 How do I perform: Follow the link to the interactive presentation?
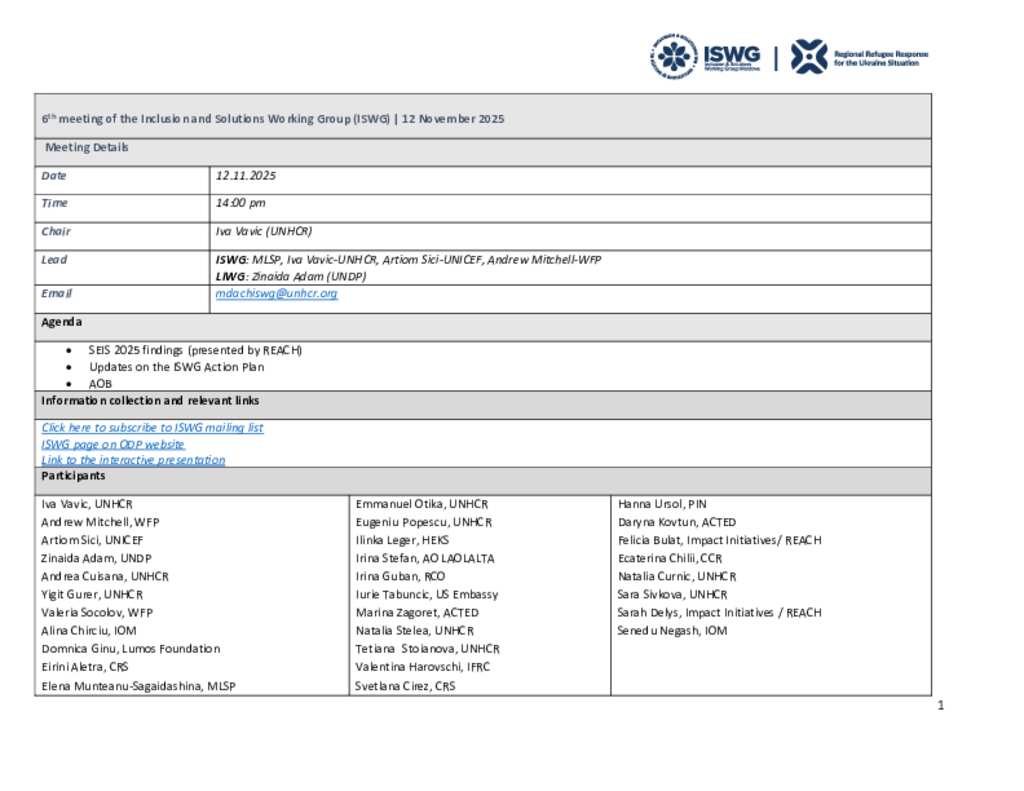133,460
